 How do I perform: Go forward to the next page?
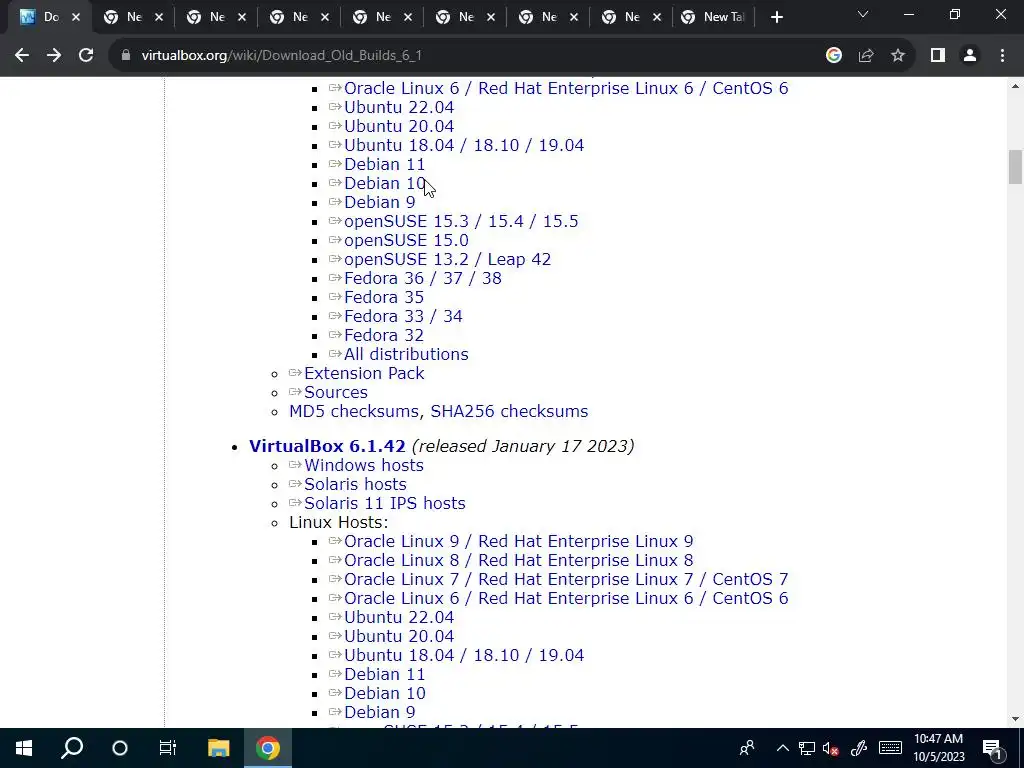click(x=54, y=56)
